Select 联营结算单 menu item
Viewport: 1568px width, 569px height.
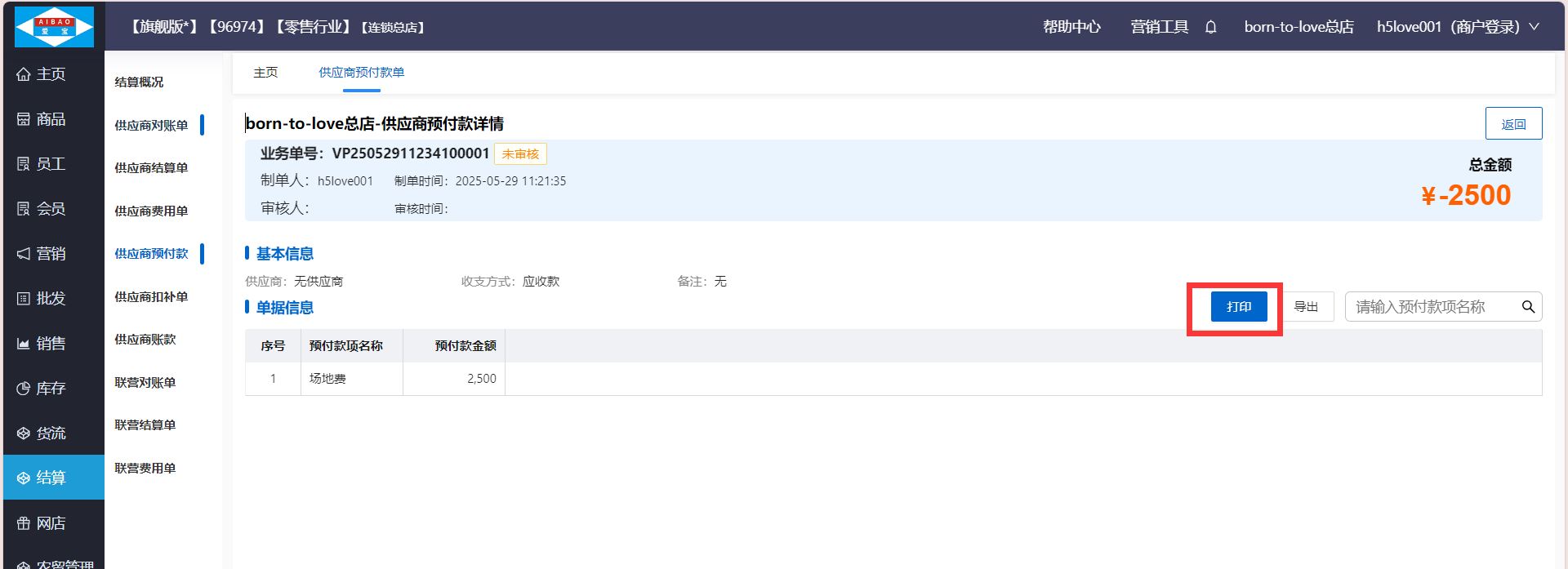pos(145,425)
